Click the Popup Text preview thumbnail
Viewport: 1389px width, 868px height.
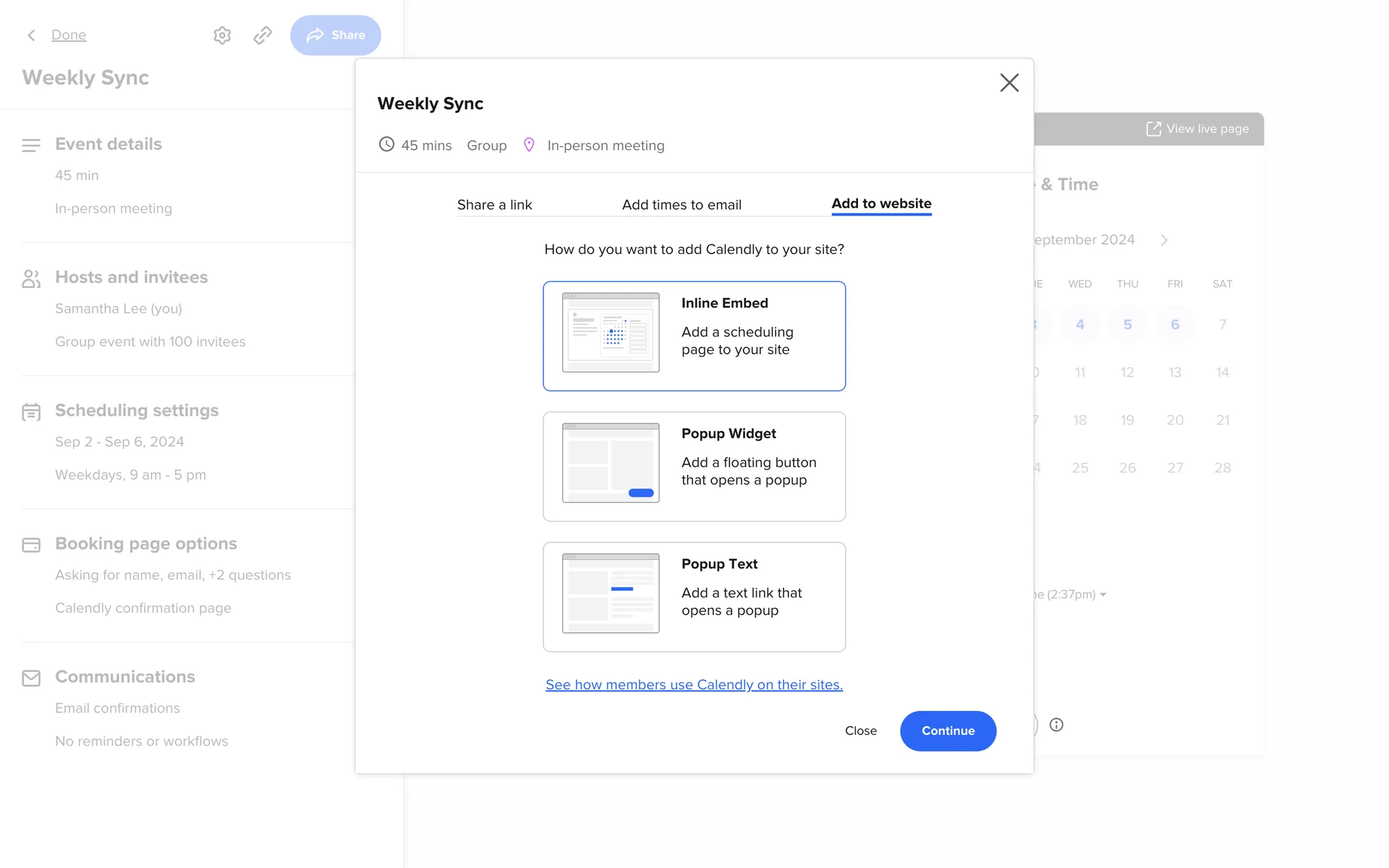point(611,593)
